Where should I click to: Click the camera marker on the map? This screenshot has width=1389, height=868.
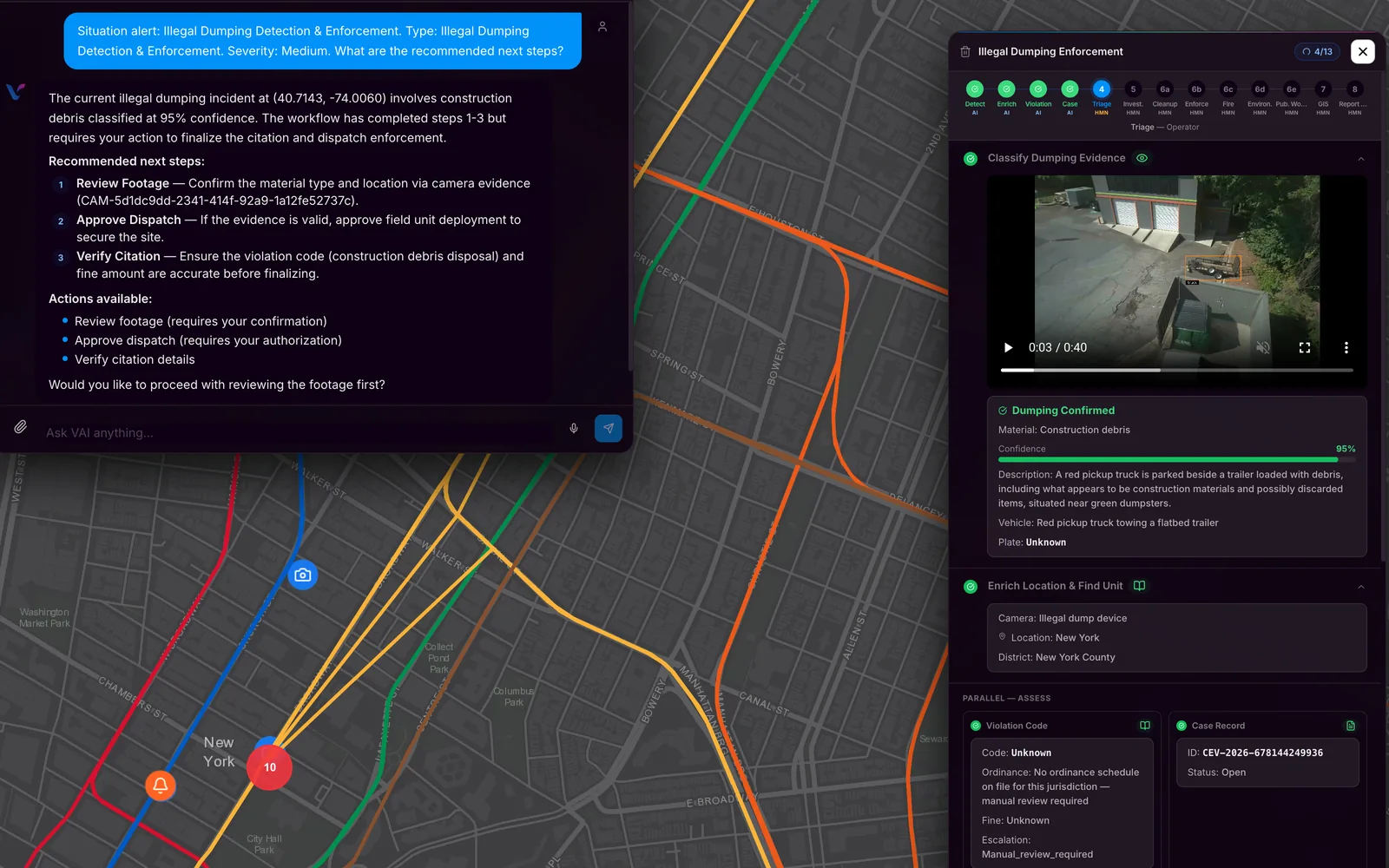(x=302, y=575)
